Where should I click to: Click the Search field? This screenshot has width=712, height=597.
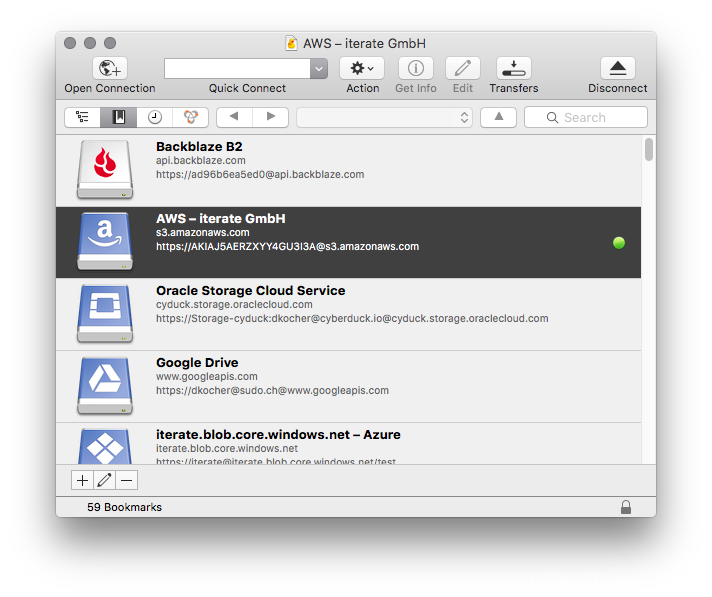click(x=586, y=118)
